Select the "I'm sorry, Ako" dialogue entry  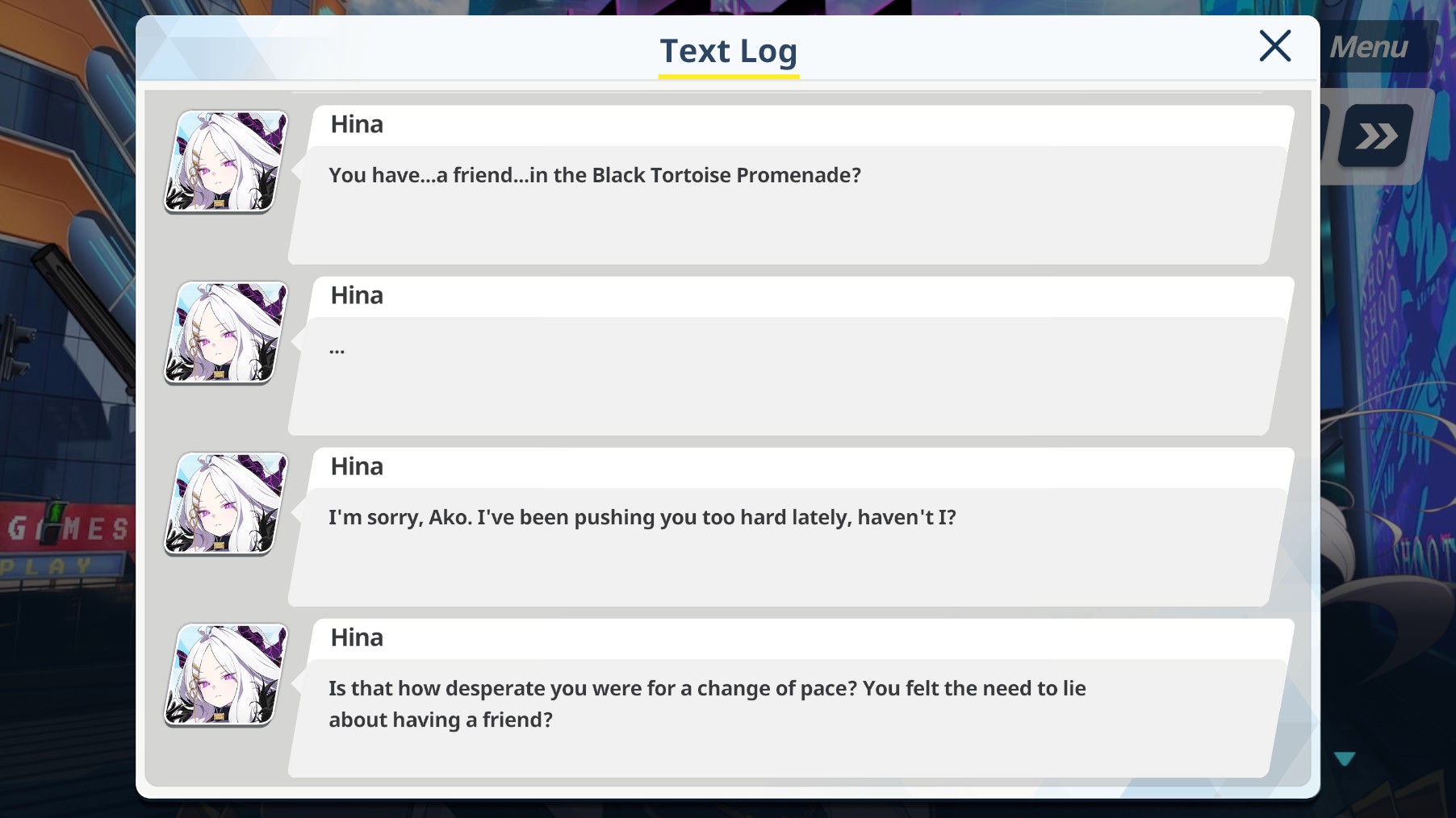(x=791, y=527)
